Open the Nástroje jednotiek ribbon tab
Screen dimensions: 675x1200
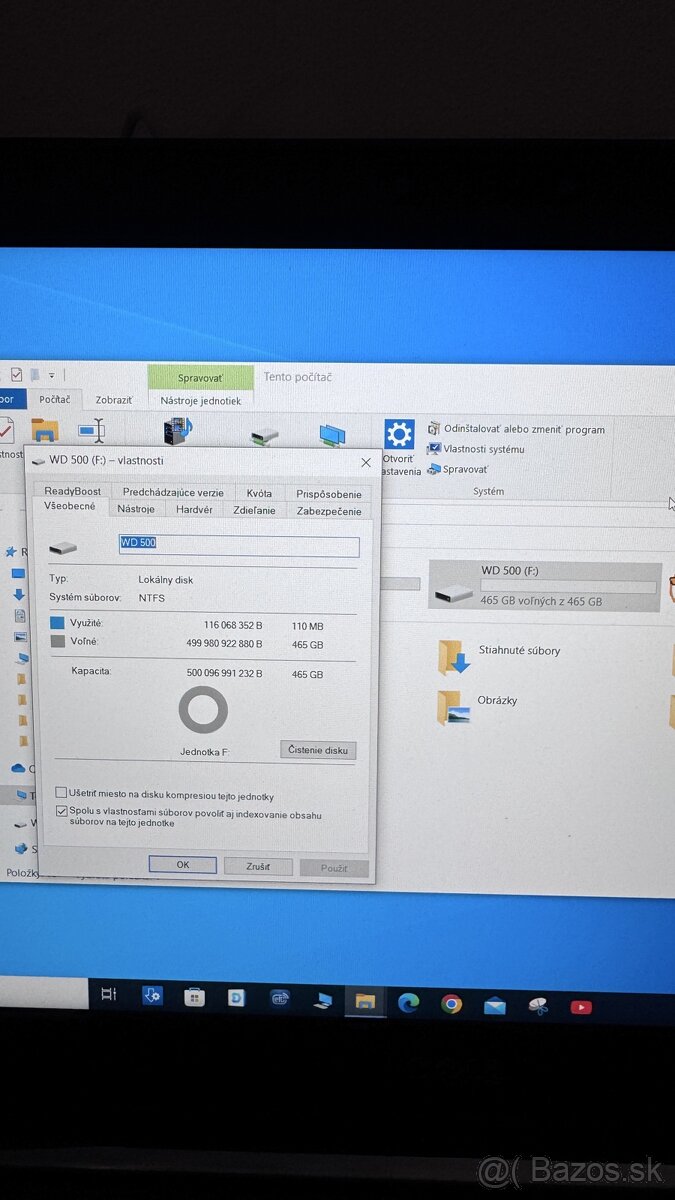(201, 401)
